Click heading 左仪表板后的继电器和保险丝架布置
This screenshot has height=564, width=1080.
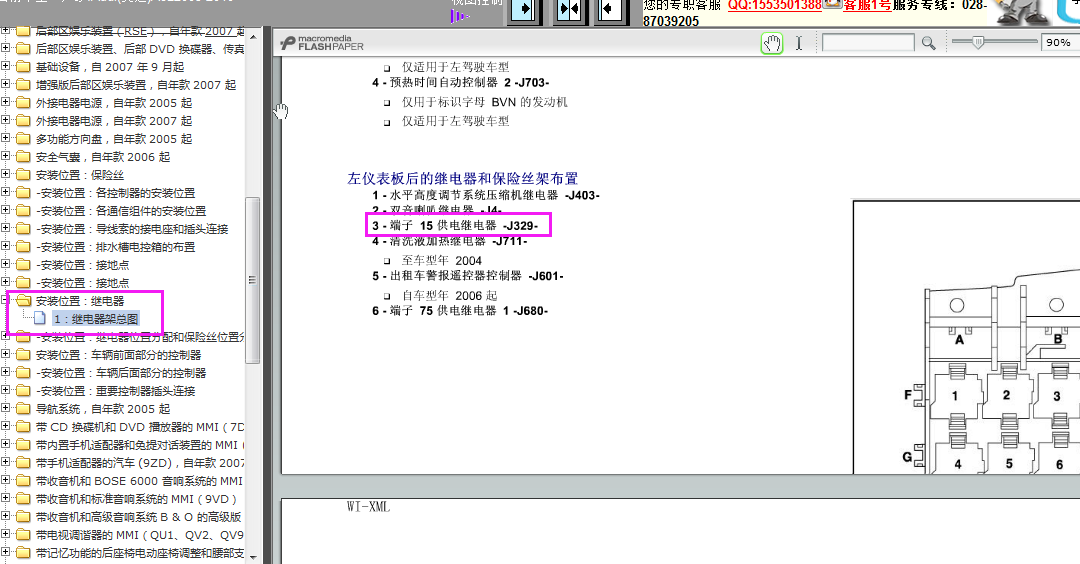(463, 178)
